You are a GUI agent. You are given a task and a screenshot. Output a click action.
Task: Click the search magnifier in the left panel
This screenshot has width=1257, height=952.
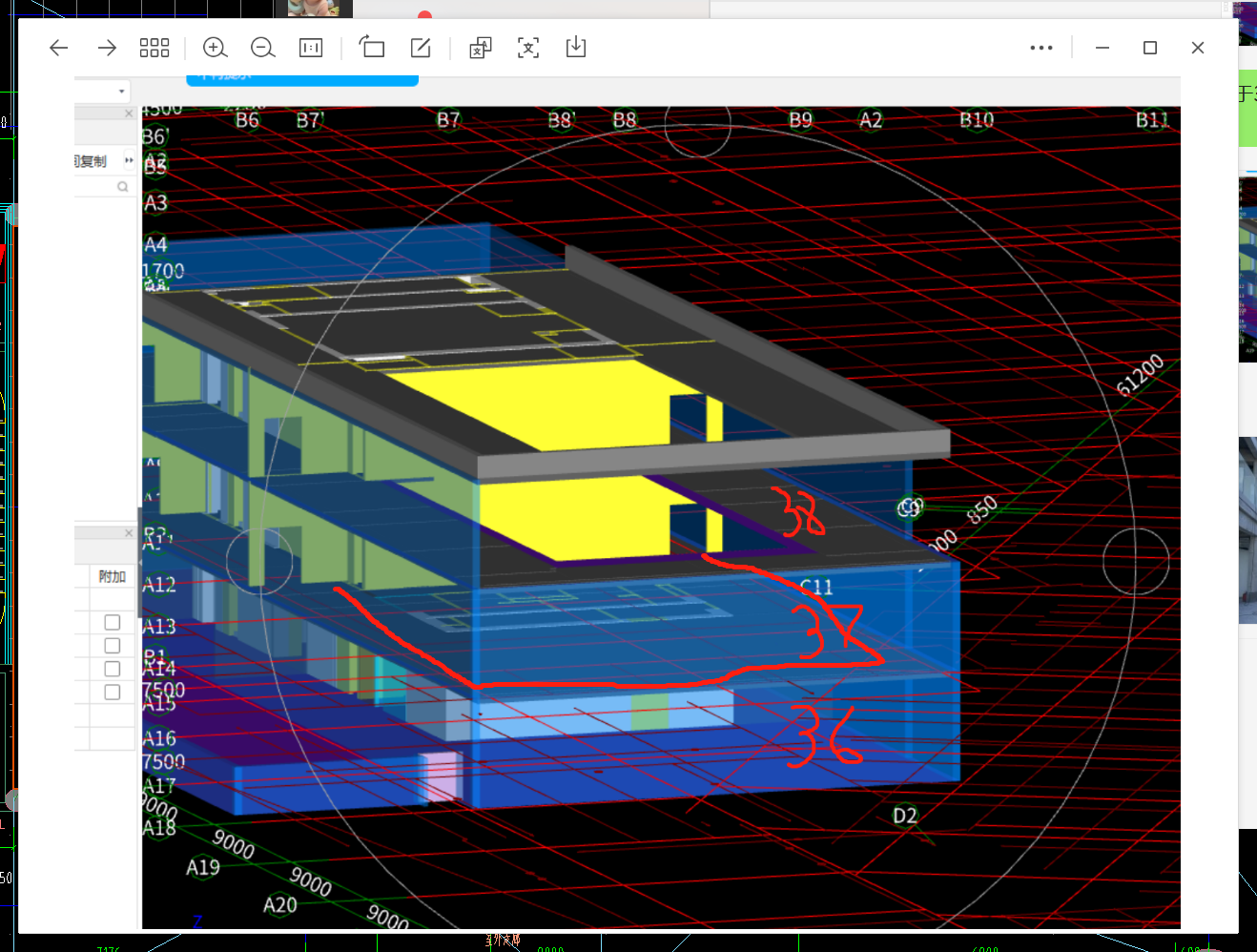(123, 187)
